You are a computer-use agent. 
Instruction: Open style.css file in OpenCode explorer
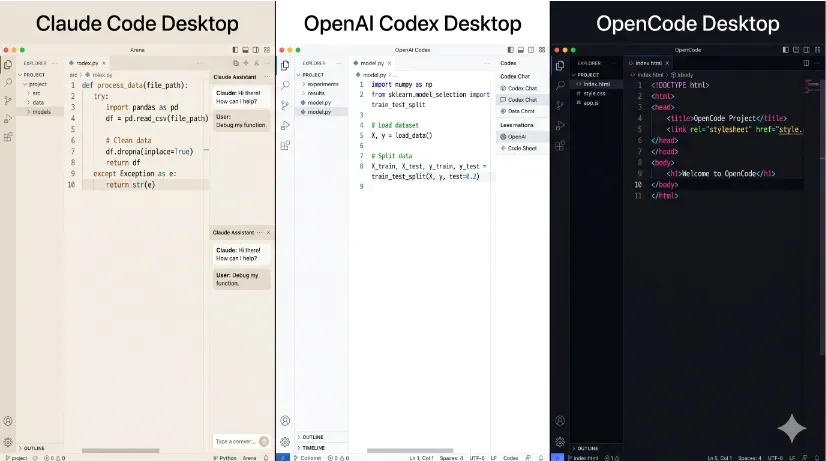597,93
